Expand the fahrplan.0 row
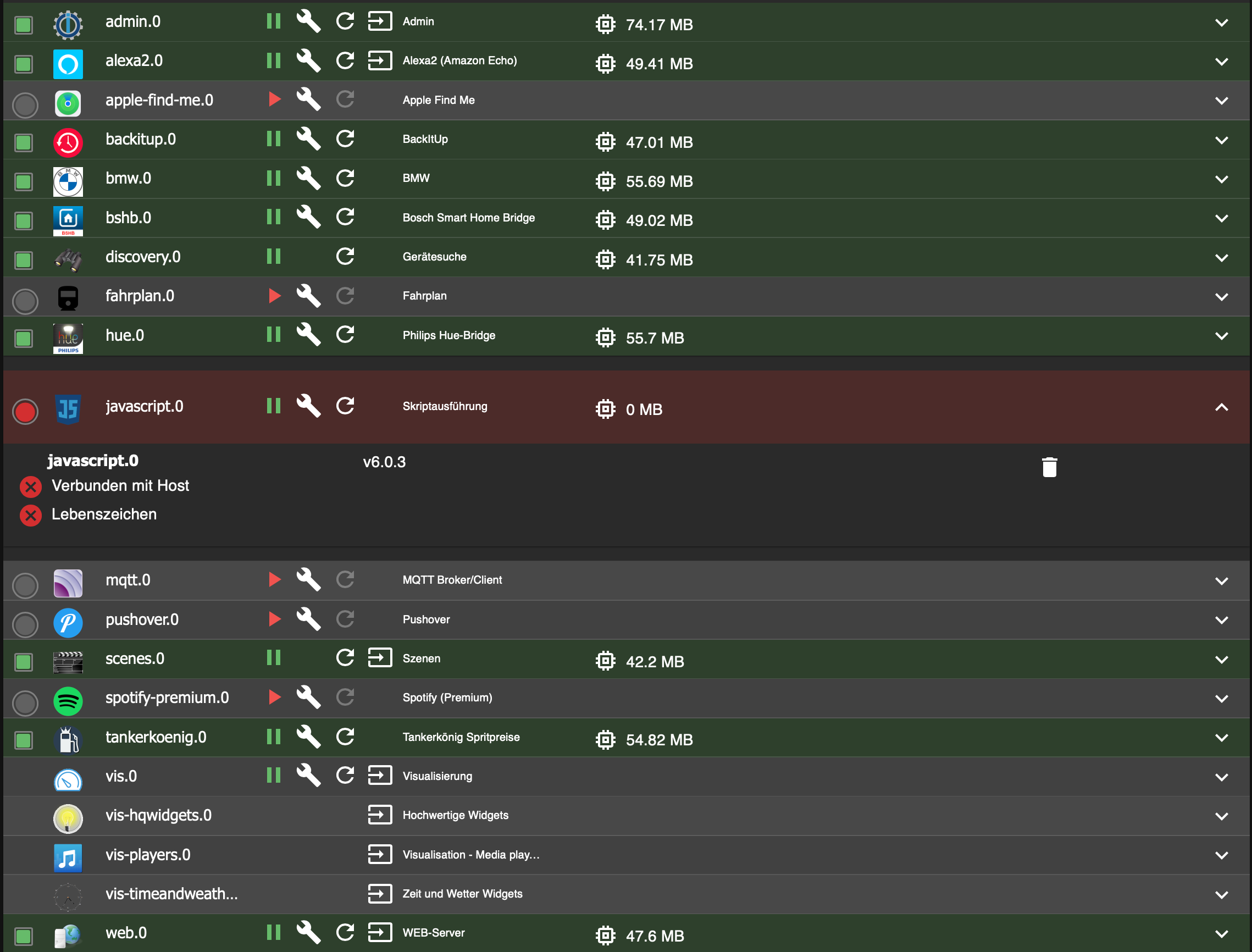The image size is (1252, 952). coord(1221,296)
